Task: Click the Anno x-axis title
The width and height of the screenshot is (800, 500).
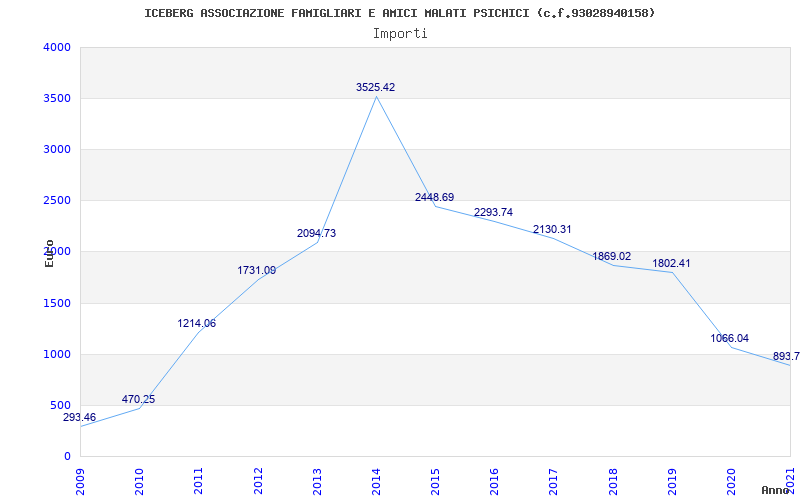Action: (775, 490)
